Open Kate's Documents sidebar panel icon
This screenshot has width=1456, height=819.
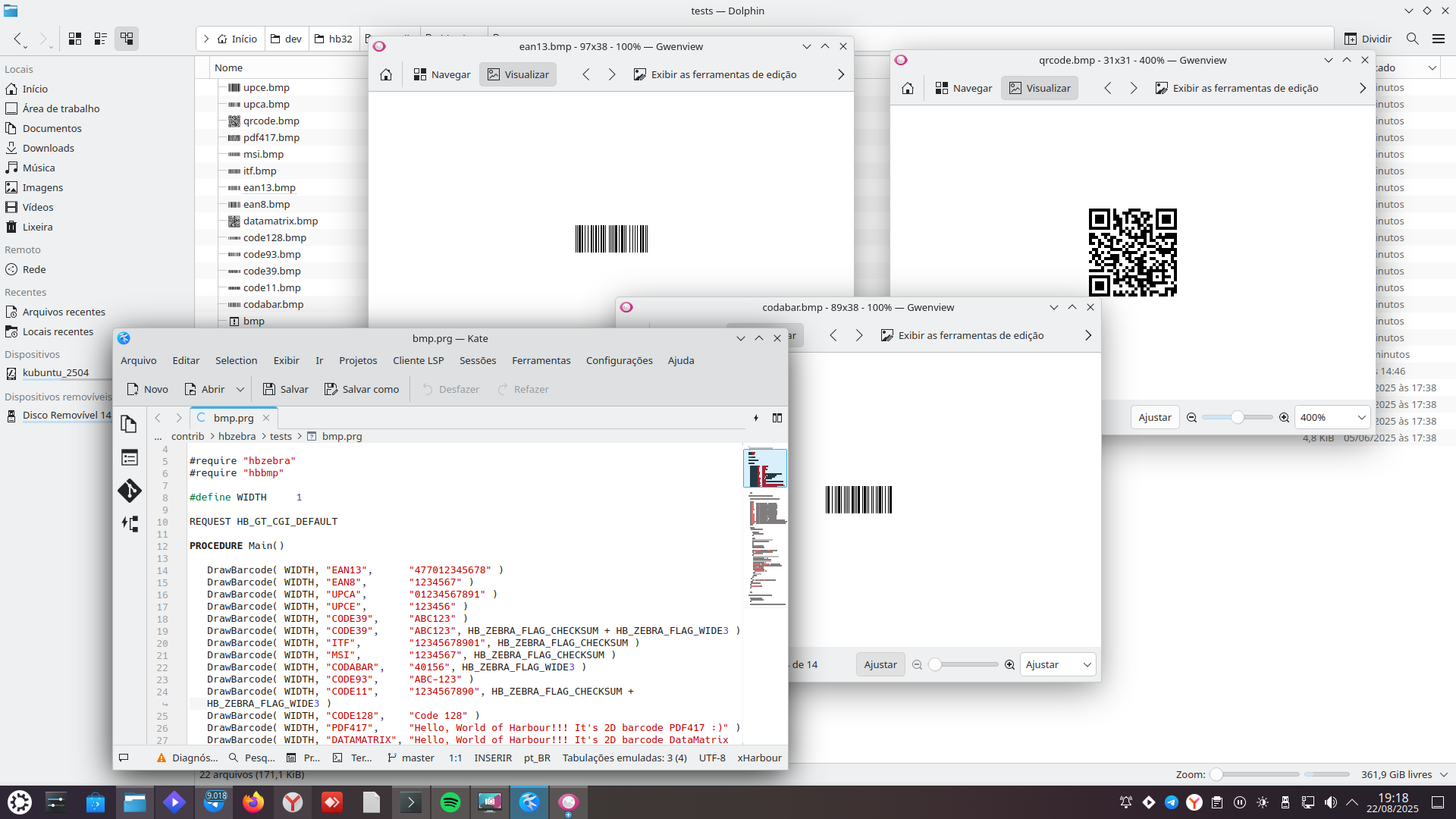coord(129,424)
